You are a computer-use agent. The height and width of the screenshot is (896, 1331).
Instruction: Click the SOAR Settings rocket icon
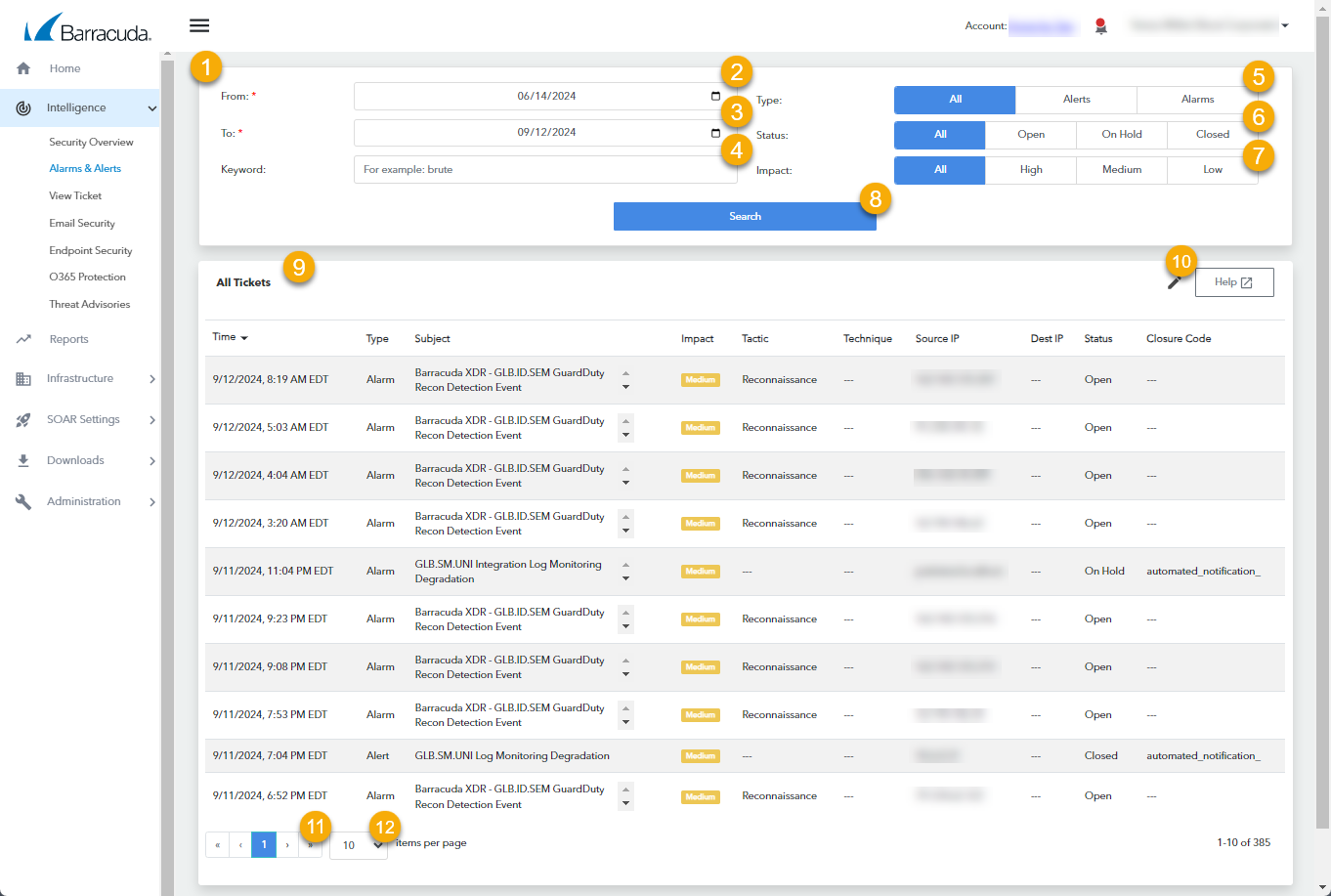tap(23, 420)
